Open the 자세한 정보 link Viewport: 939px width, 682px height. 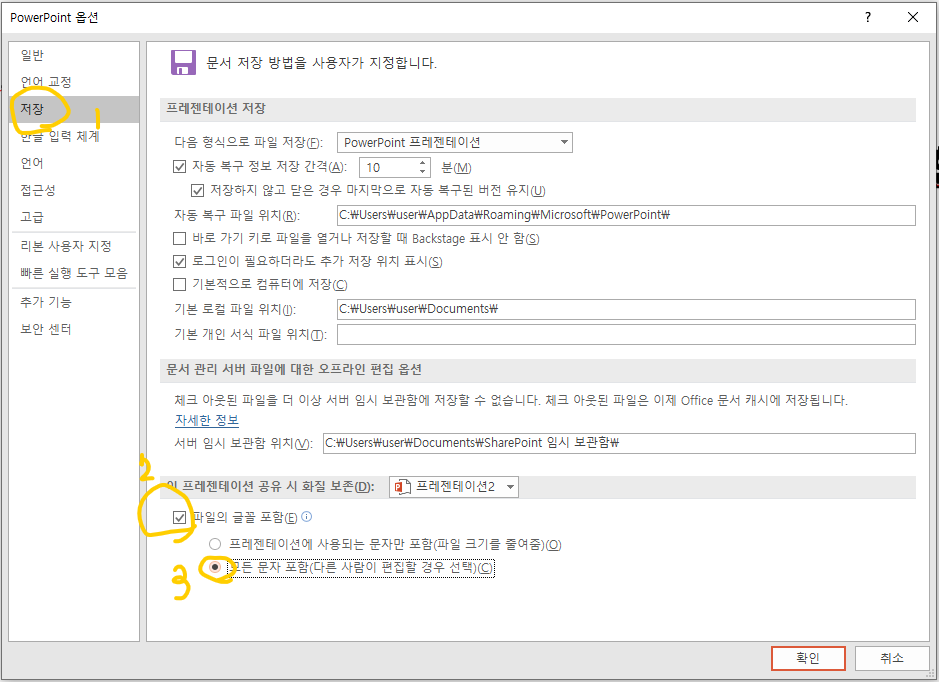tap(207, 420)
